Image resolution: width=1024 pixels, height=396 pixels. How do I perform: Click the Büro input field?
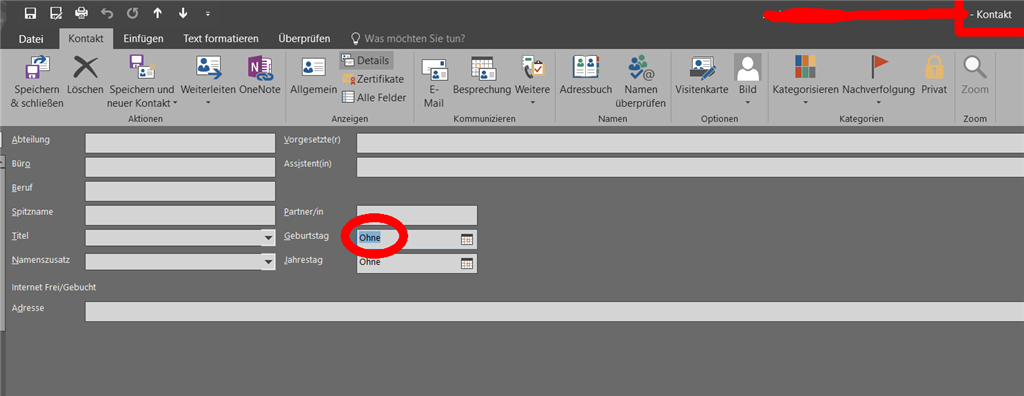180,167
